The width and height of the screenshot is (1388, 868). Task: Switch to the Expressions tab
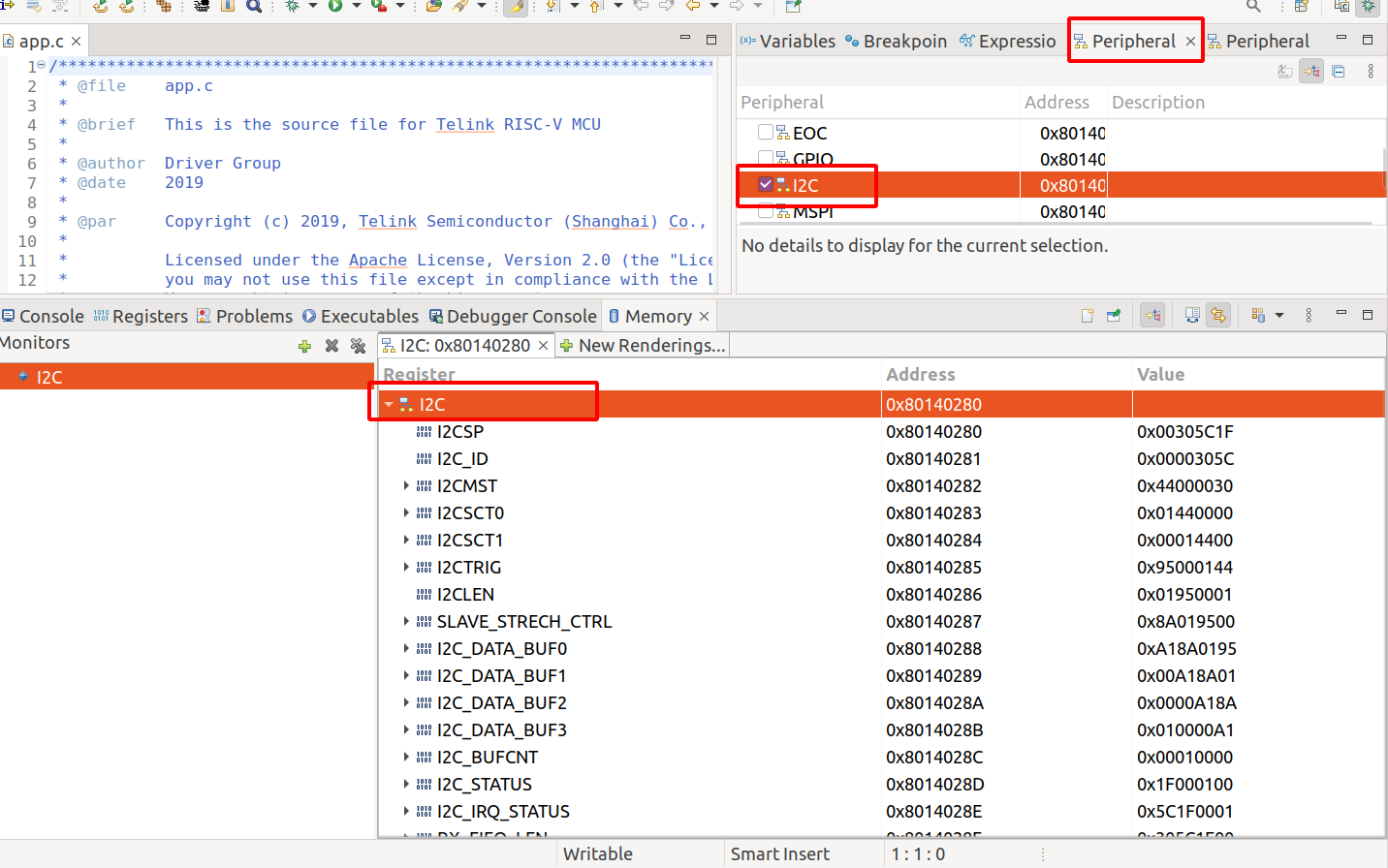[1007, 41]
